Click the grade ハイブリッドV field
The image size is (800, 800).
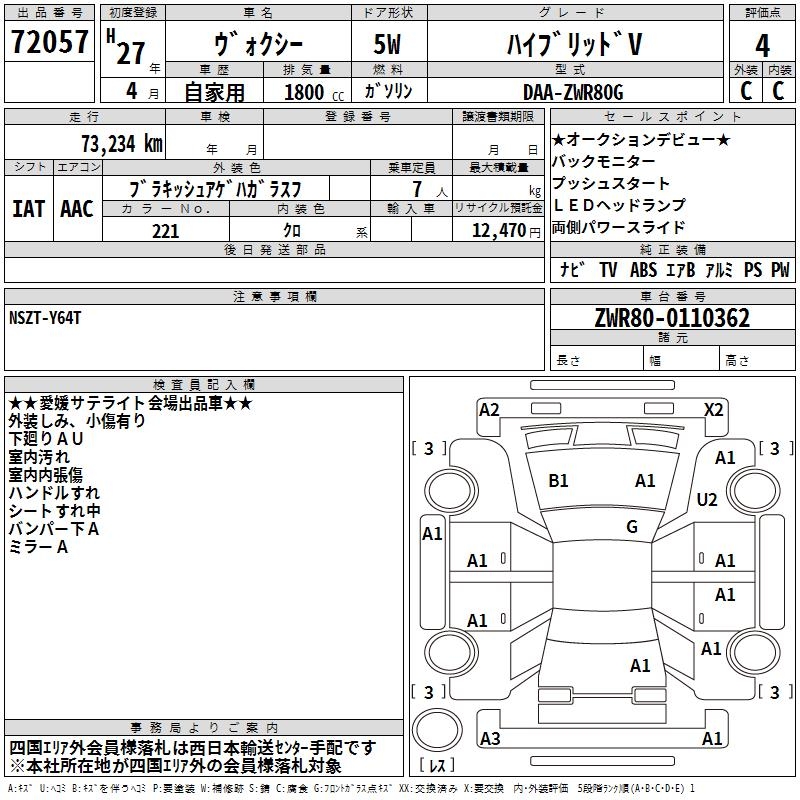[571, 45]
